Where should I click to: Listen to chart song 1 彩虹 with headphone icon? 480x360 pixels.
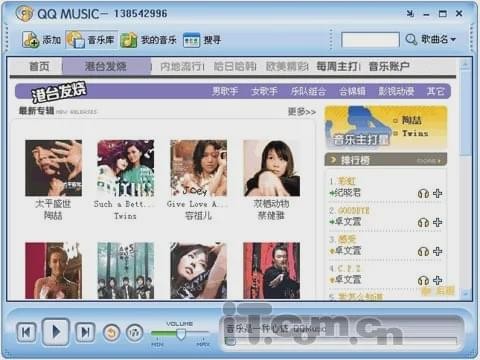click(x=423, y=193)
